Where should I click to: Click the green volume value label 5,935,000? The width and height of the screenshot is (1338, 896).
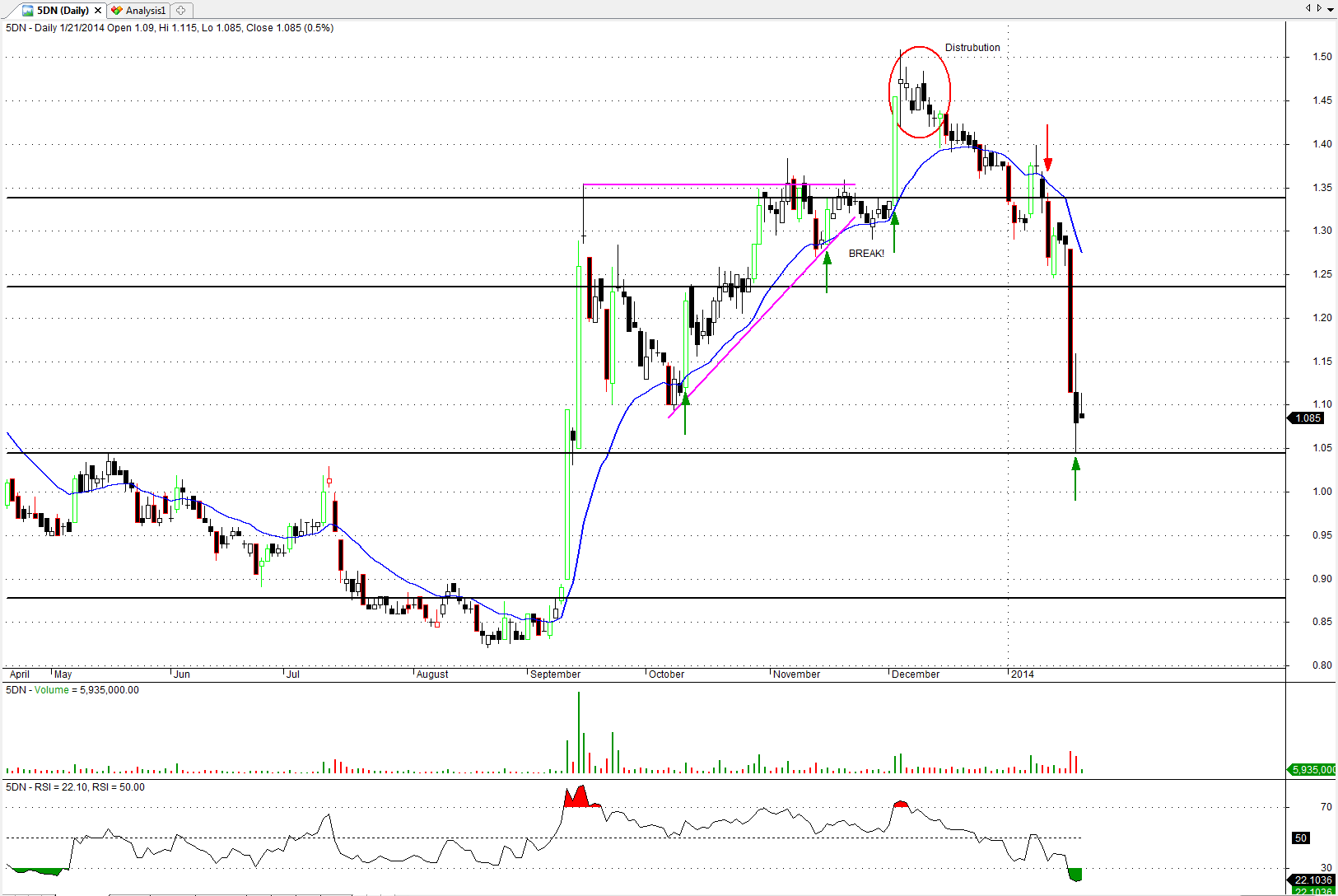click(x=1313, y=770)
